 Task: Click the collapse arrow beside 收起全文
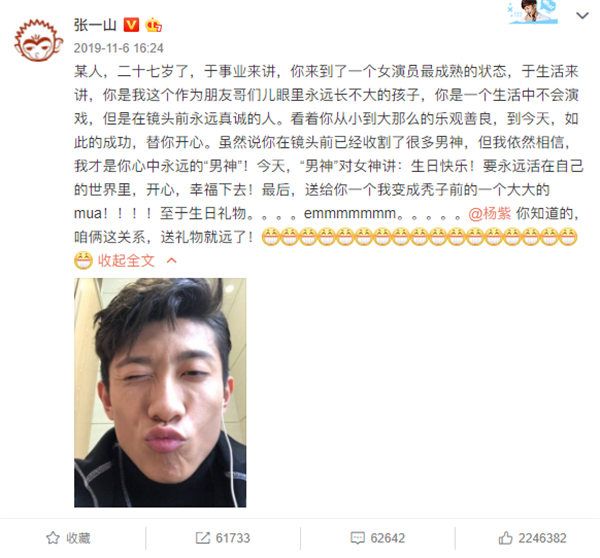(172, 261)
